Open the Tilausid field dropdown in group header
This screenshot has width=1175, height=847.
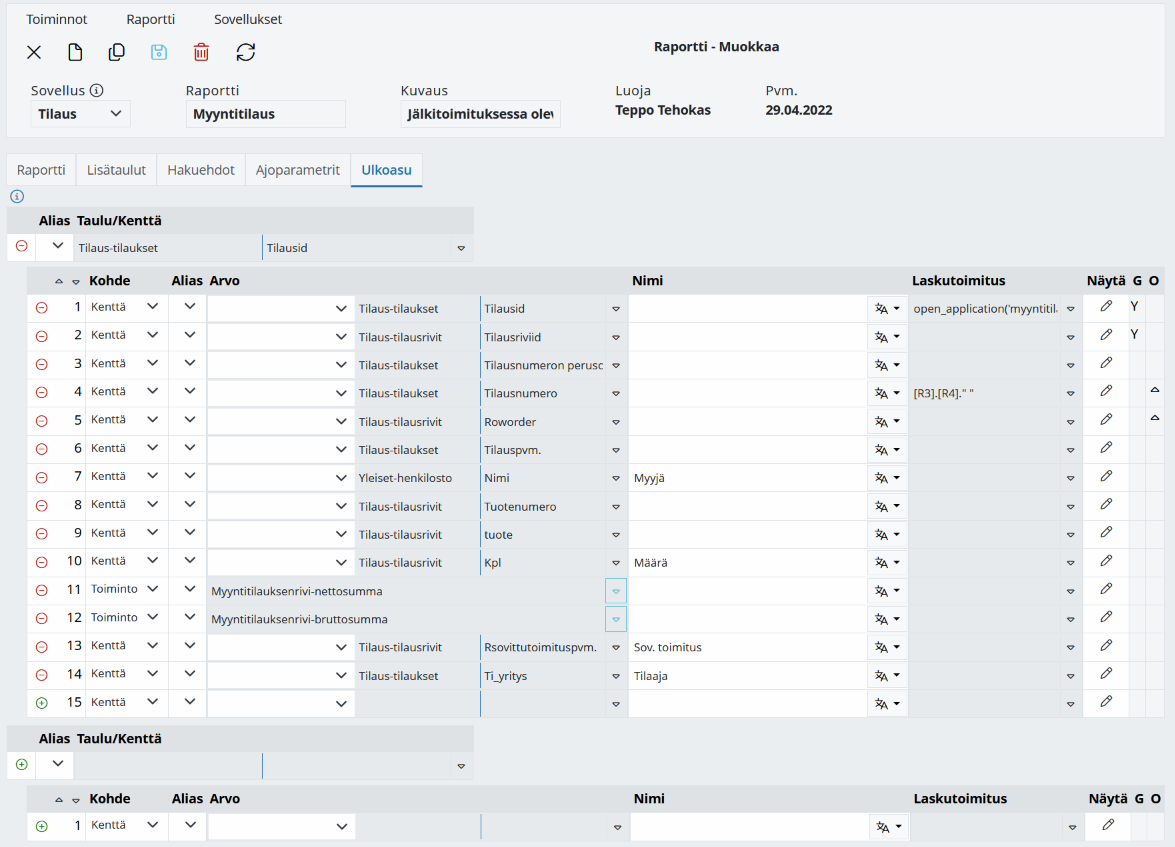461,248
